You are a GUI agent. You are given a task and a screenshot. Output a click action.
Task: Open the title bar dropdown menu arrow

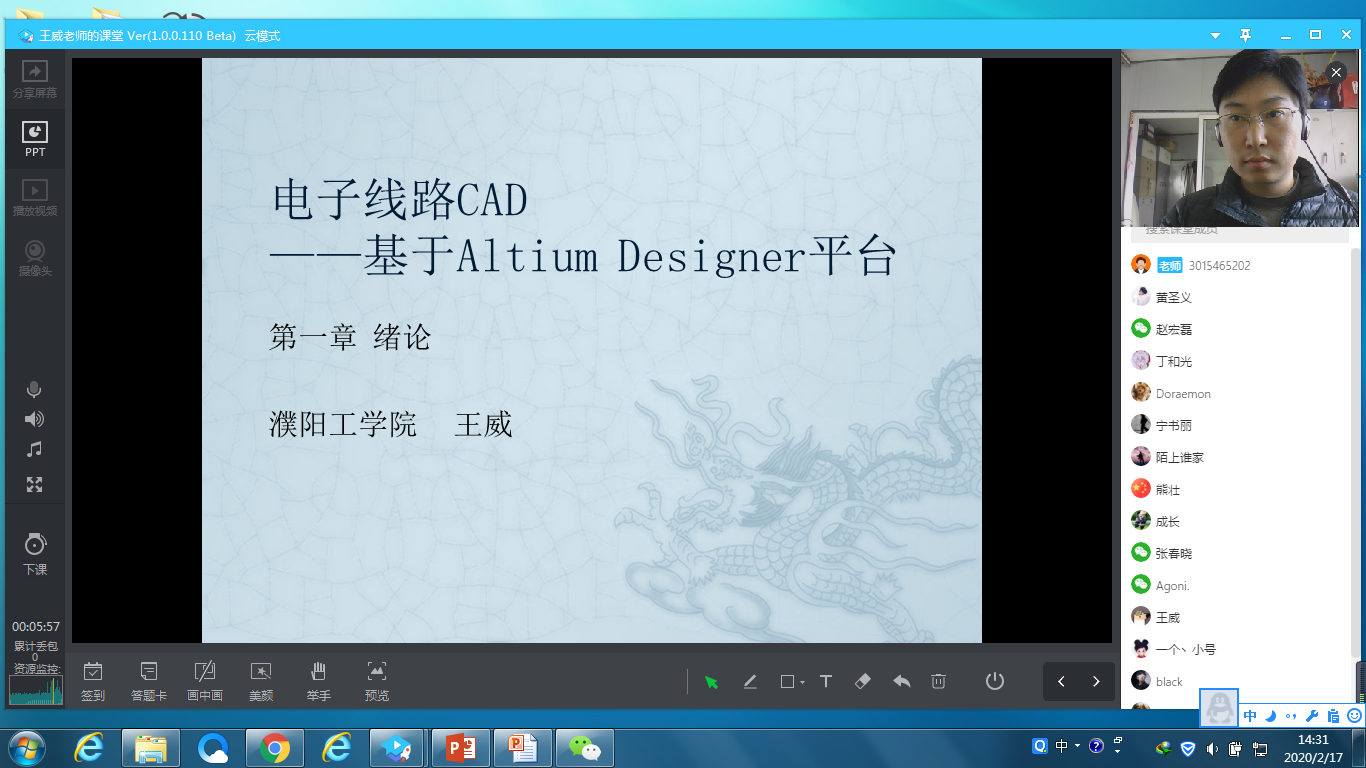pos(1215,35)
